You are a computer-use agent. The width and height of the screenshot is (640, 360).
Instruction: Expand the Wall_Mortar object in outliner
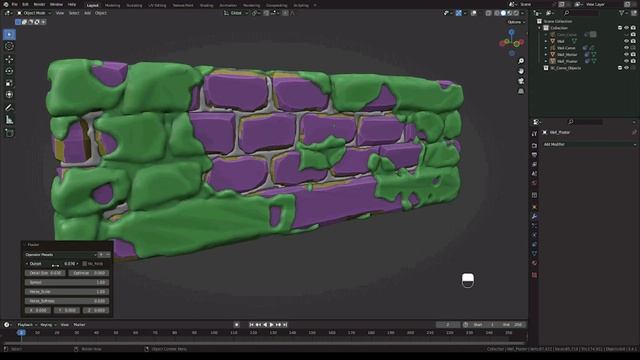[x=546, y=55]
